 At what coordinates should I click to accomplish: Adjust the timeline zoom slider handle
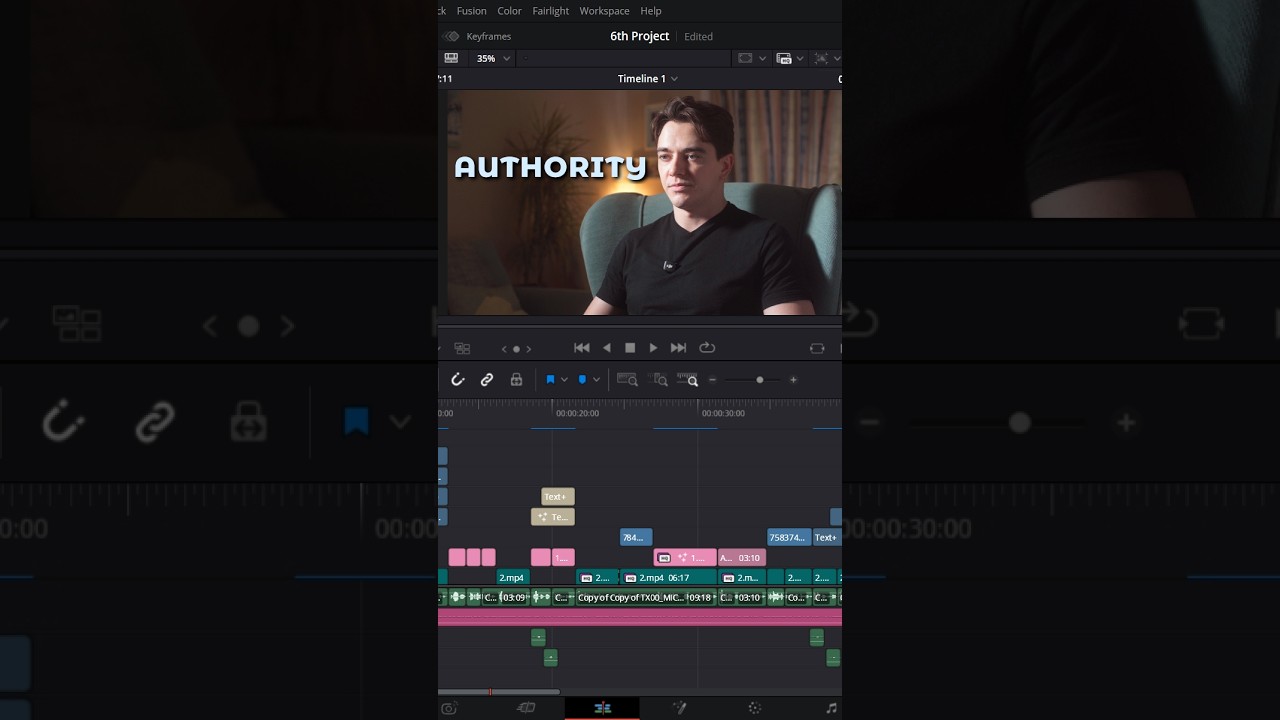pos(760,380)
